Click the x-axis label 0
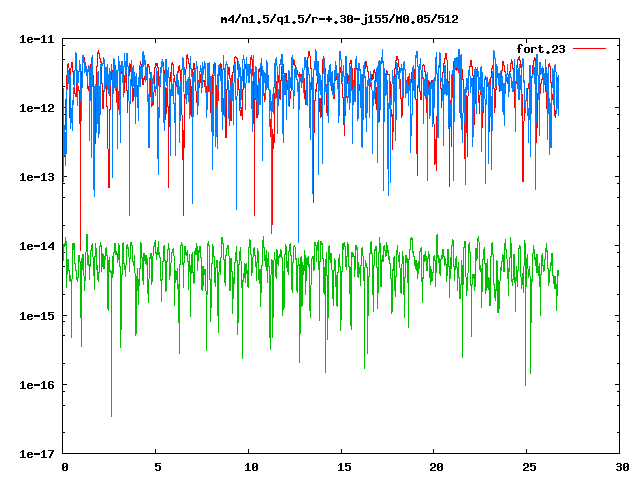 point(64,467)
